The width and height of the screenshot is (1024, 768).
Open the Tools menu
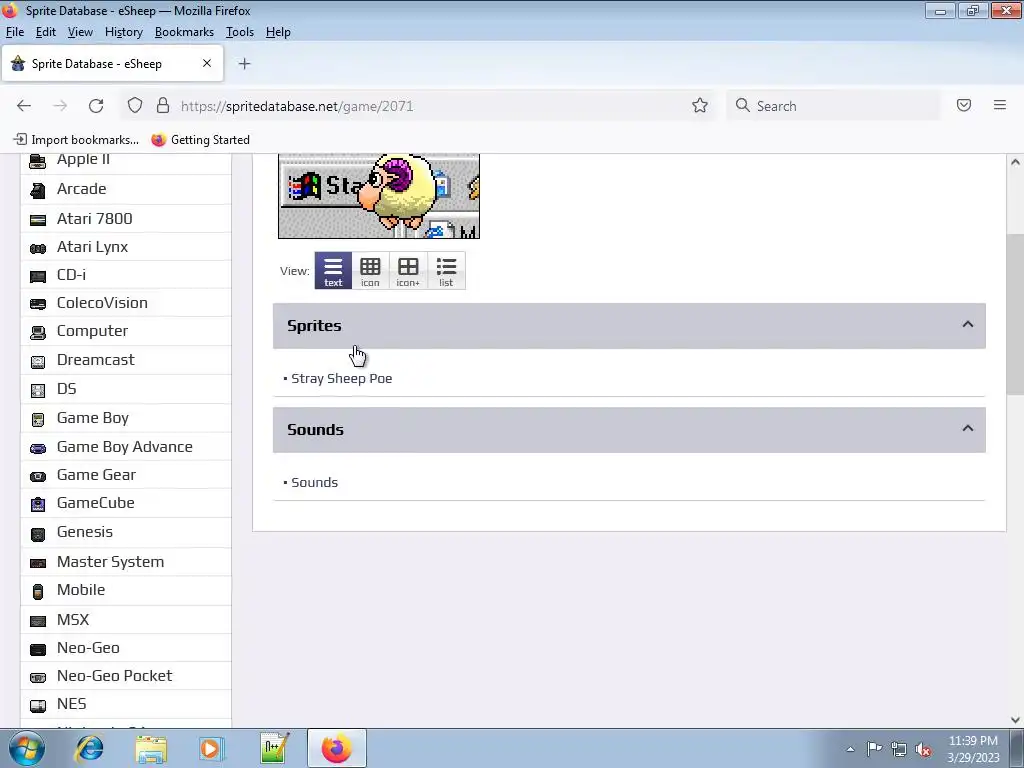click(x=240, y=32)
